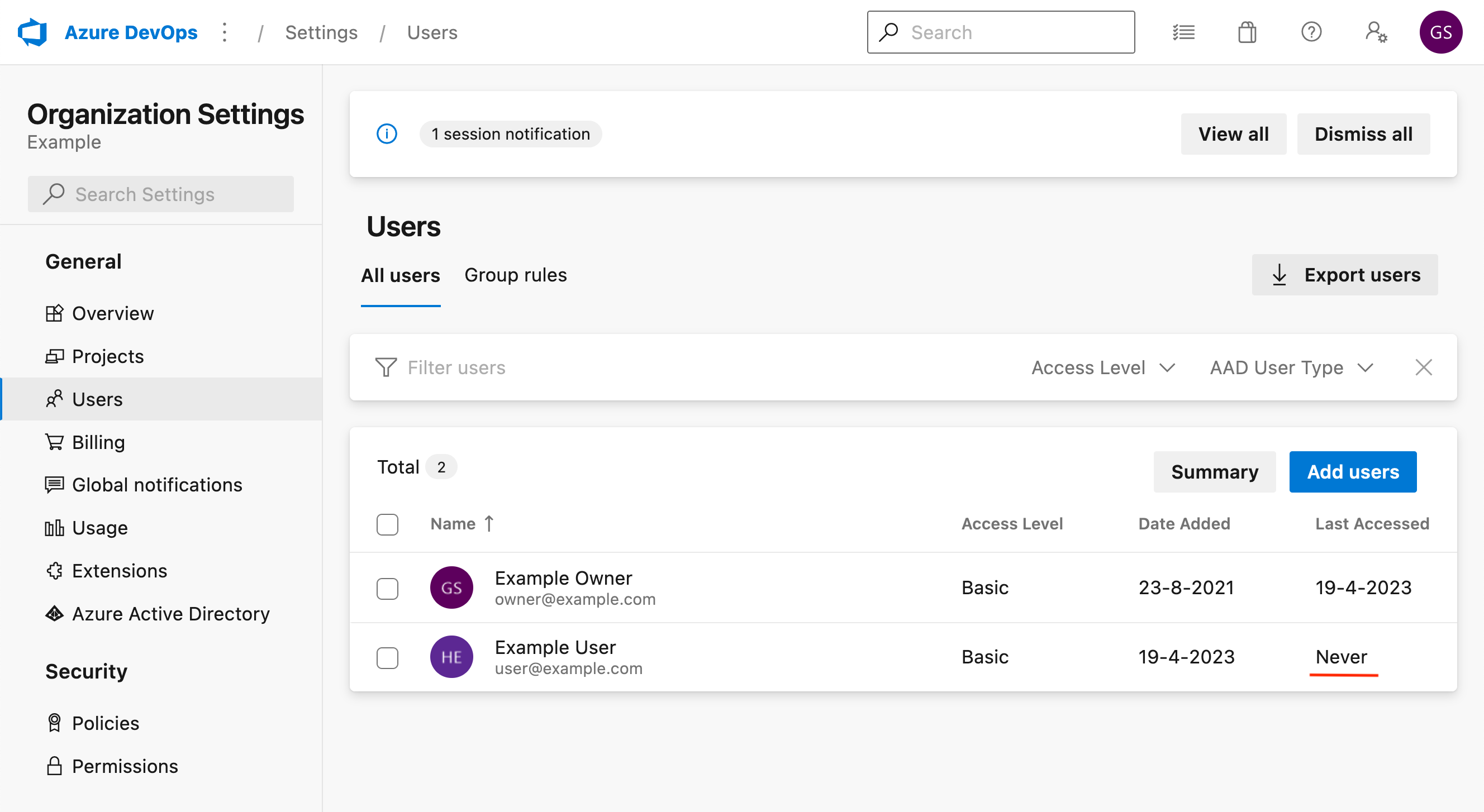Open Projects in the sidebar

point(161,356)
